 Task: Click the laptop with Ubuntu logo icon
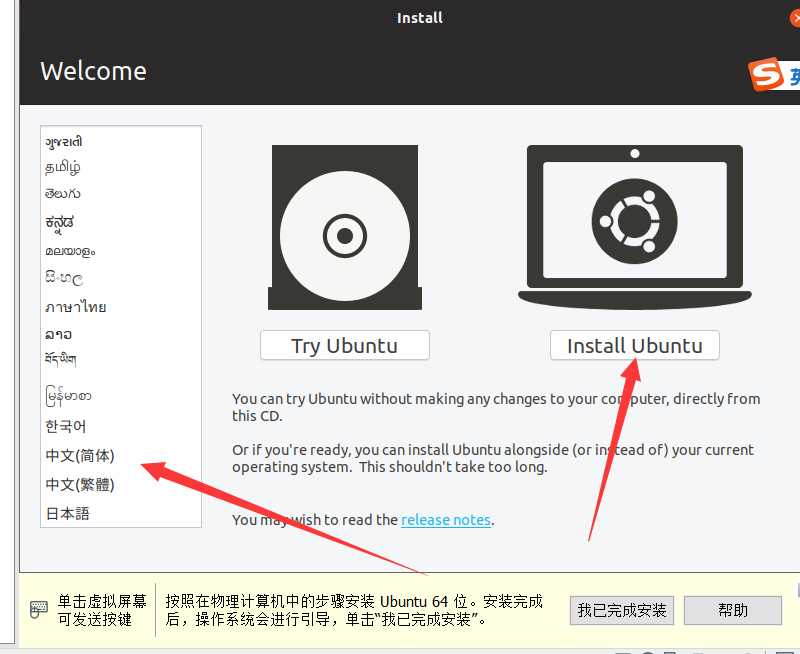pyautogui.click(x=635, y=228)
